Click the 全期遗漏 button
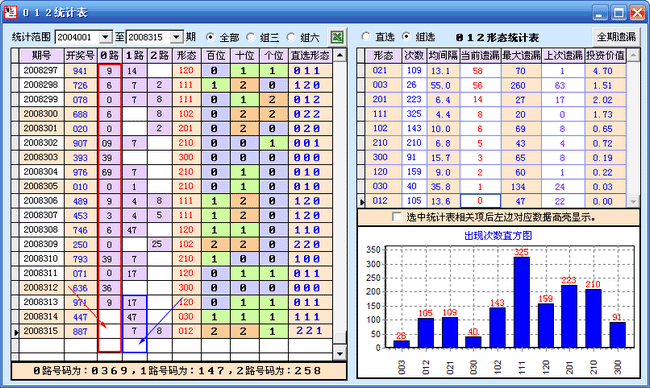 click(x=616, y=37)
